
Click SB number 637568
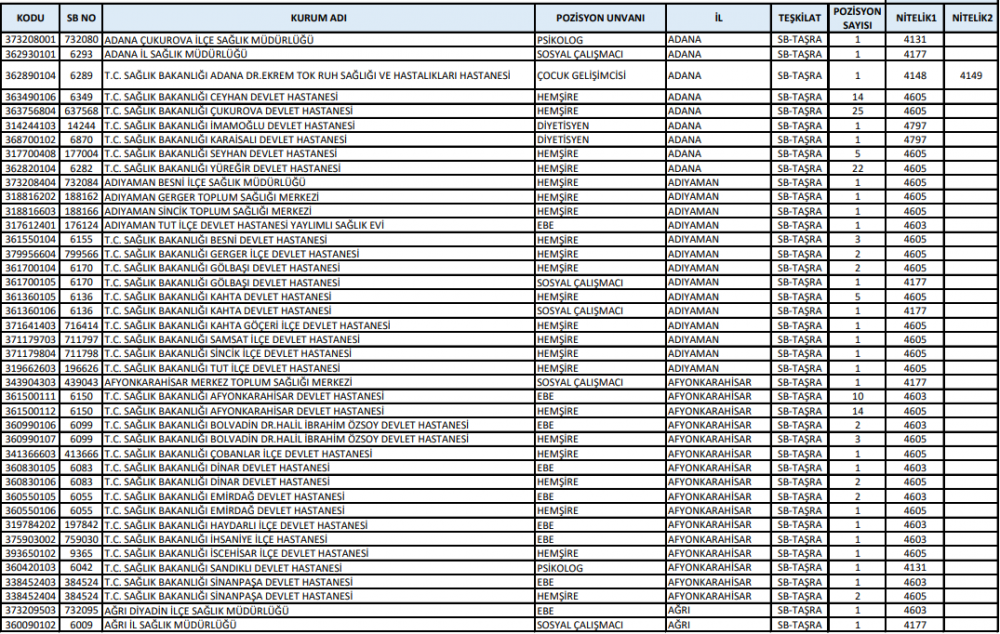(x=81, y=111)
